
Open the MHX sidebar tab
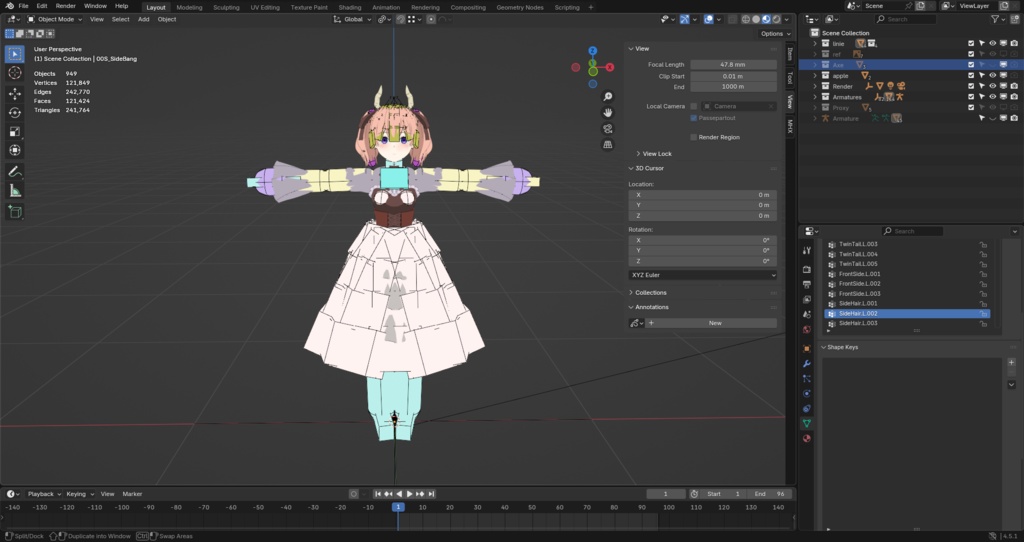[790, 126]
